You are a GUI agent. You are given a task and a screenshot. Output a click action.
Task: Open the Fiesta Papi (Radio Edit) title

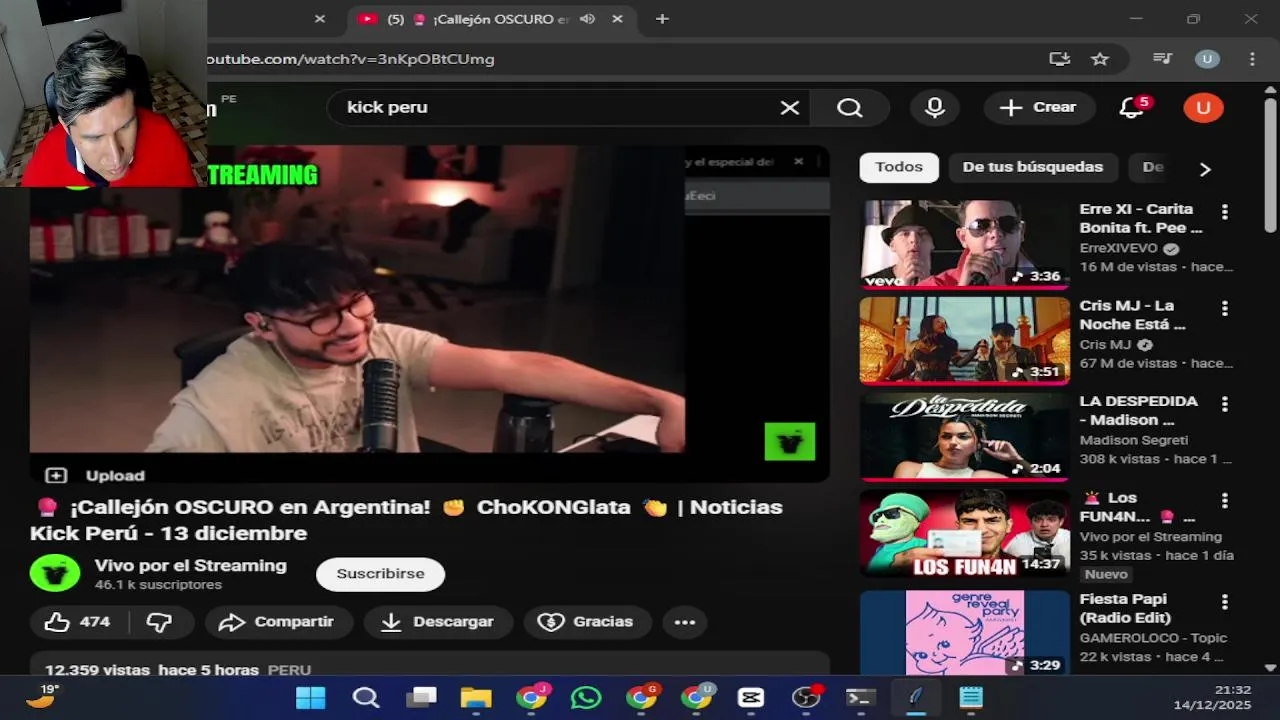tap(1125, 608)
